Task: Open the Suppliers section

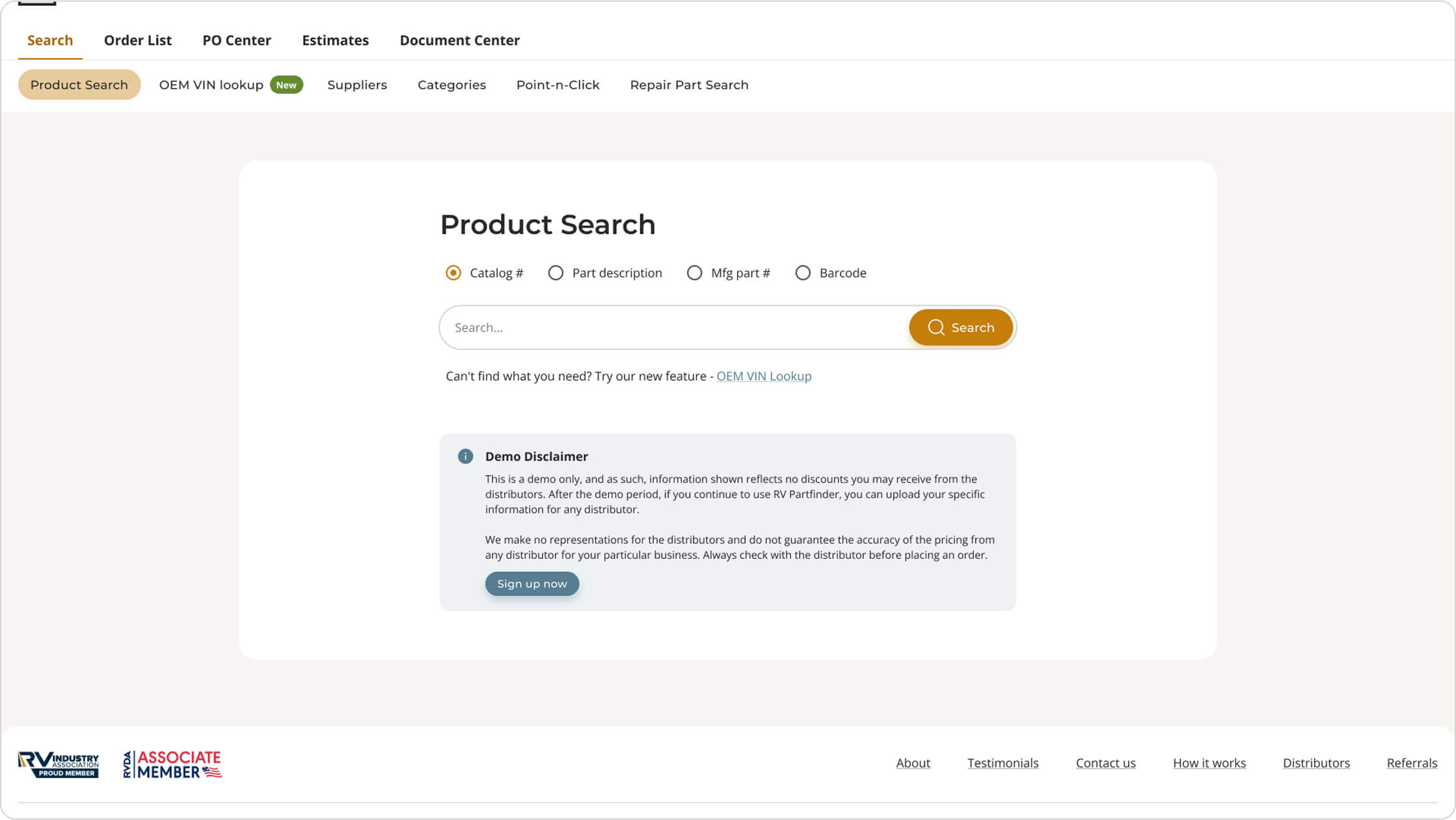Action: (x=357, y=85)
